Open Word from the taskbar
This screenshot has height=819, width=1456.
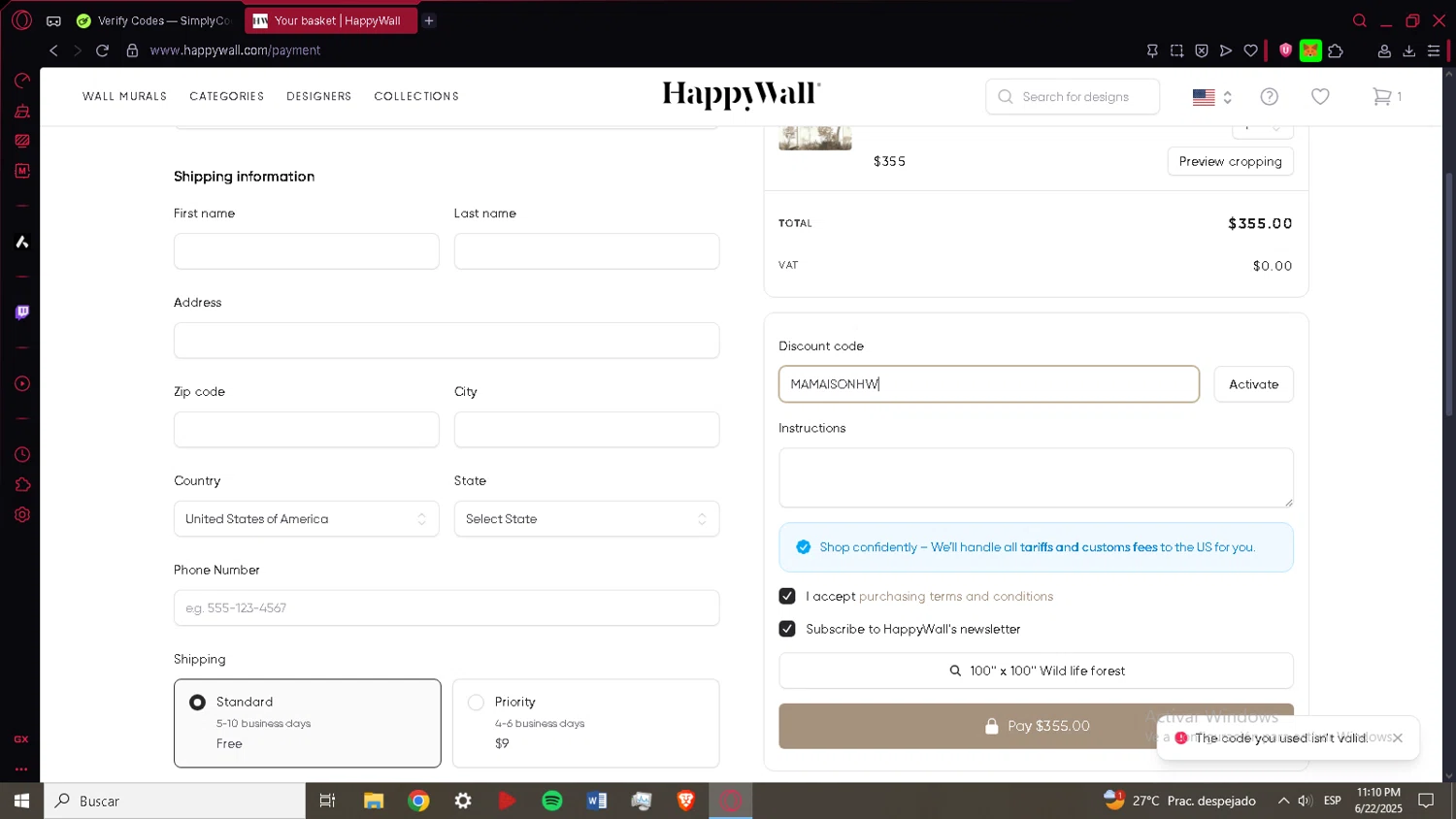click(x=597, y=801)
